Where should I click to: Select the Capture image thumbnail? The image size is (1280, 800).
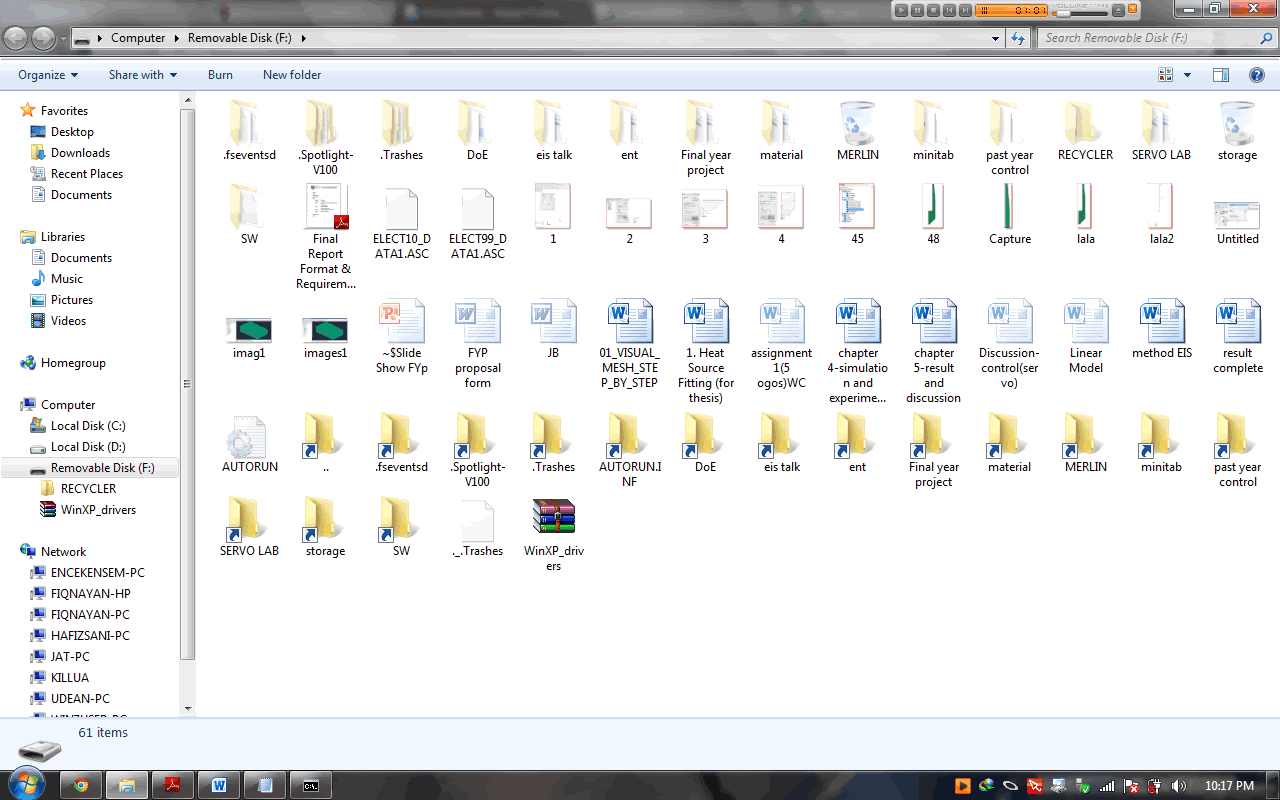1009,206
